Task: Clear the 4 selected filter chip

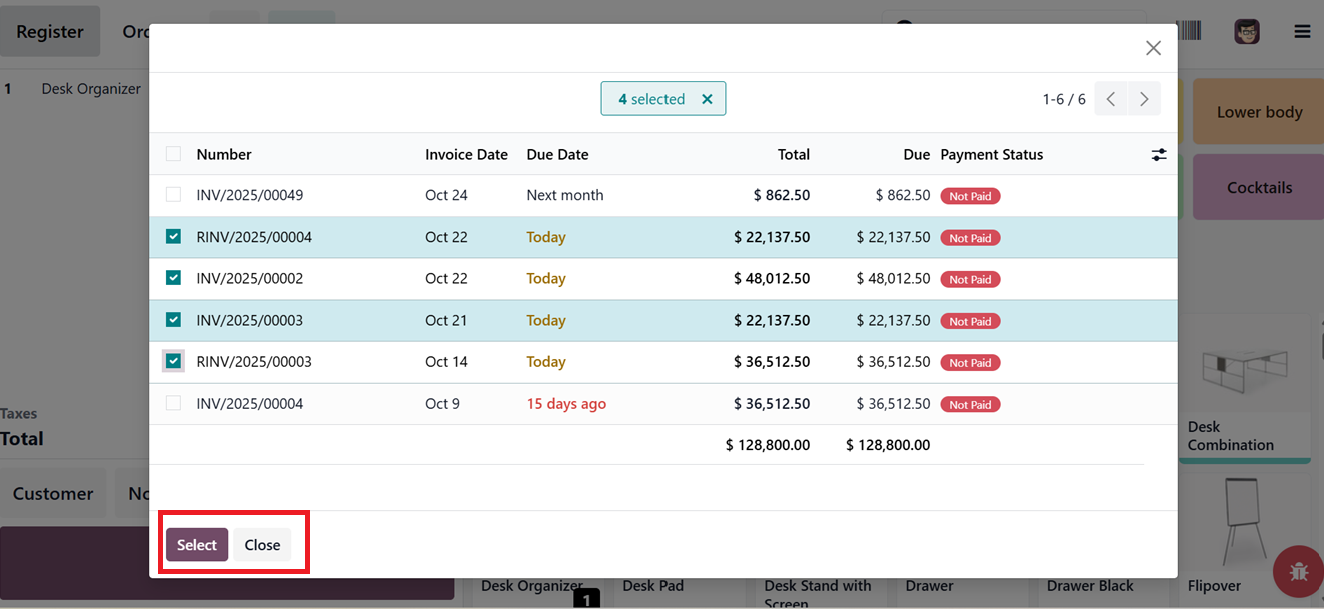Action: (x=707, y=99)
